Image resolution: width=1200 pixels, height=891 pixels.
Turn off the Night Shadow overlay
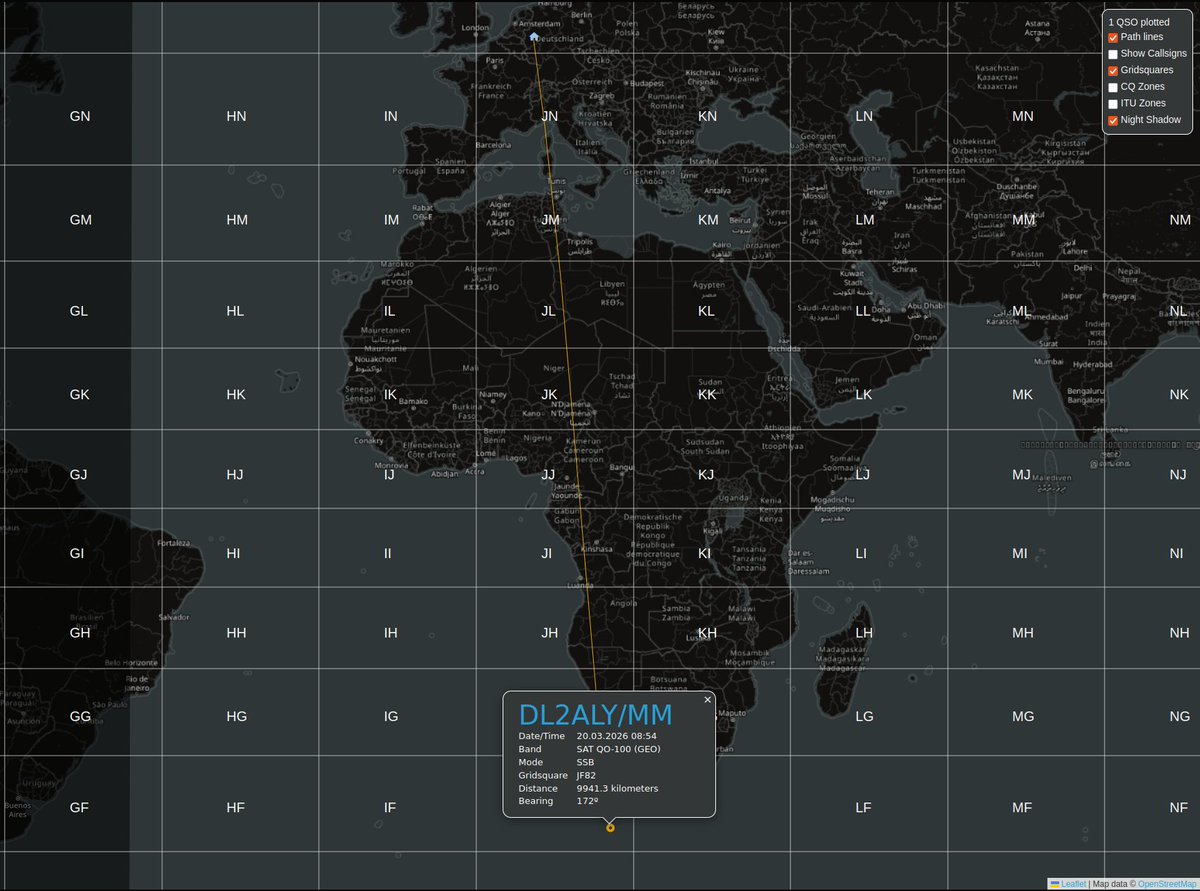[x=1113, y=121]
